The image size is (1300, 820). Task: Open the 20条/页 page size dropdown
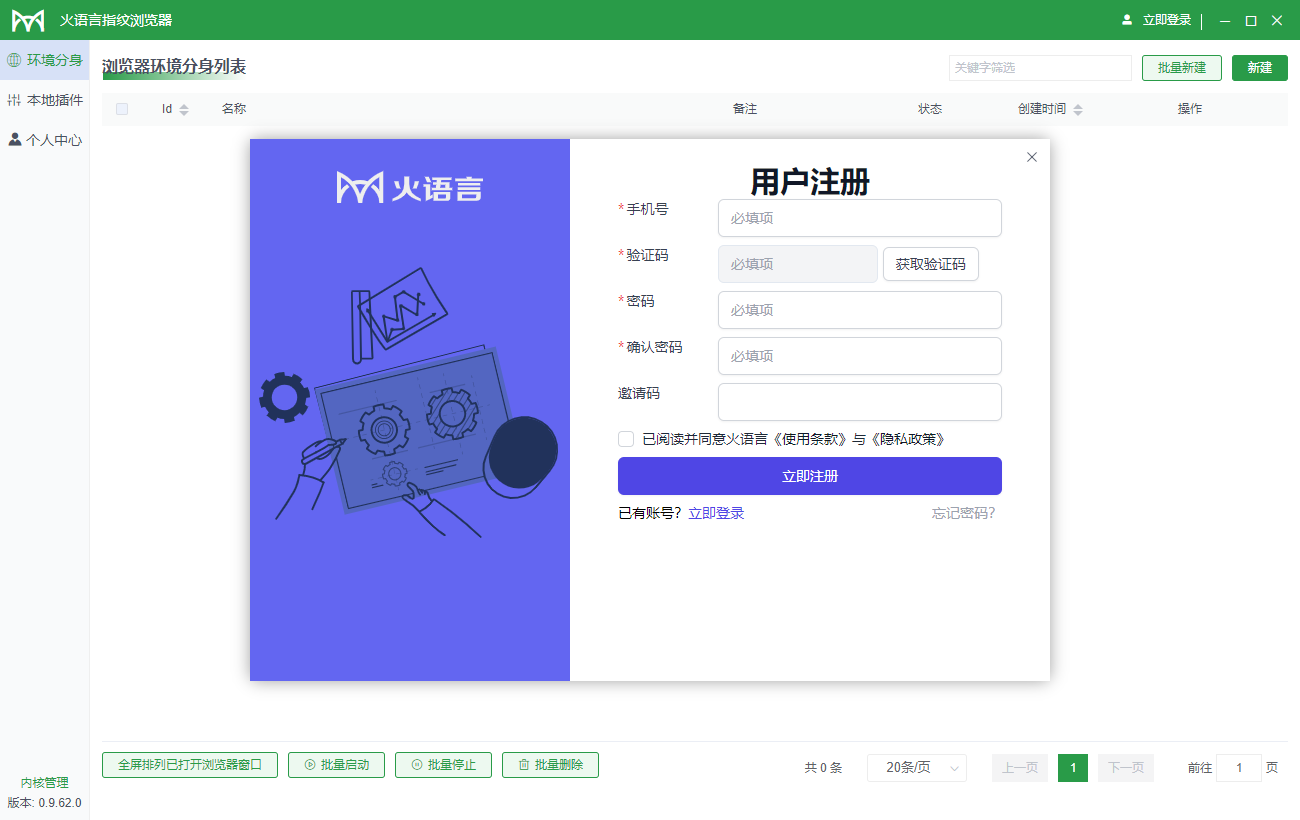[916, 767]
